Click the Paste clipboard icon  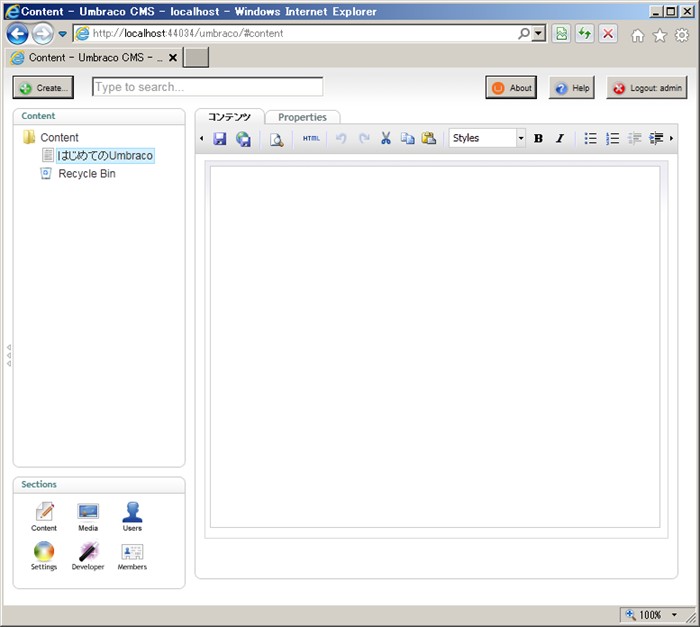pos(429,139)
